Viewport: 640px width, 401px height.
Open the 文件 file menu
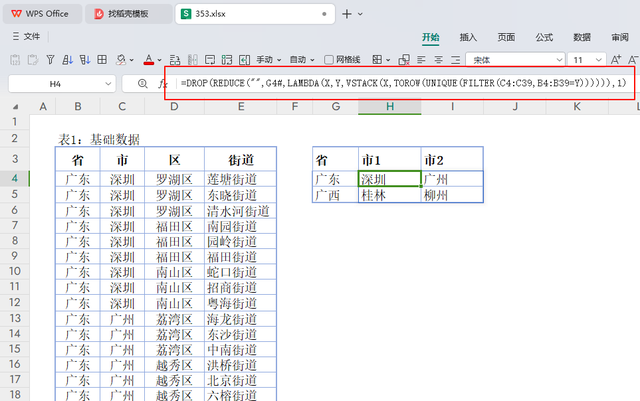[26, 36]
